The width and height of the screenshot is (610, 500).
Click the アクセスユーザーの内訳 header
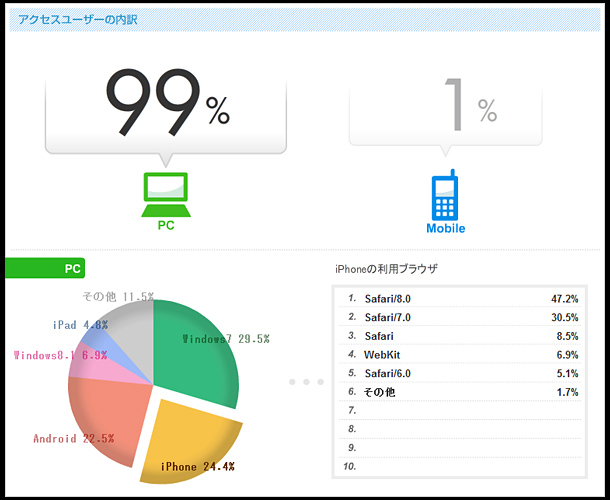(78, 19)
